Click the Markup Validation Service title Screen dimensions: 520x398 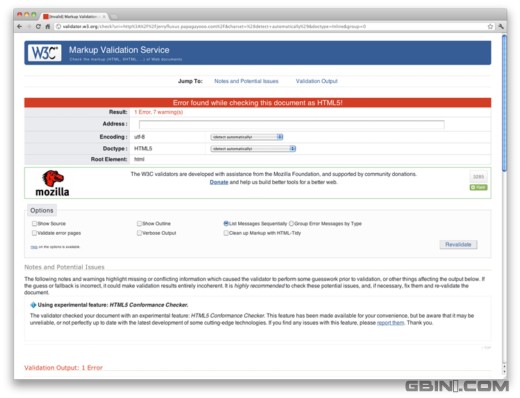pos(119,50)
